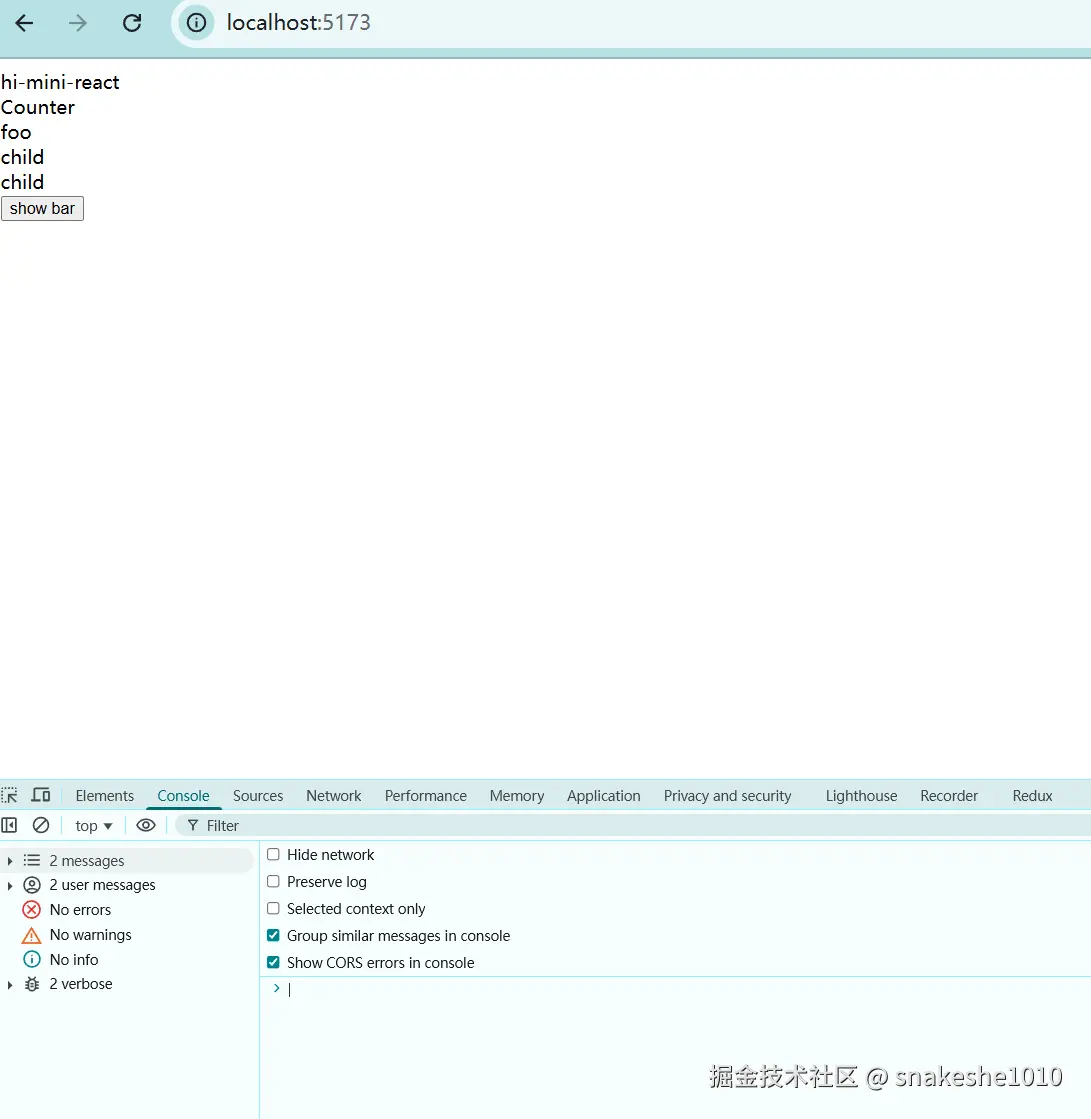Check the Preserve log option
Image resolution: width=1091 pixels, height=1119 pixels.
point(273,881)
